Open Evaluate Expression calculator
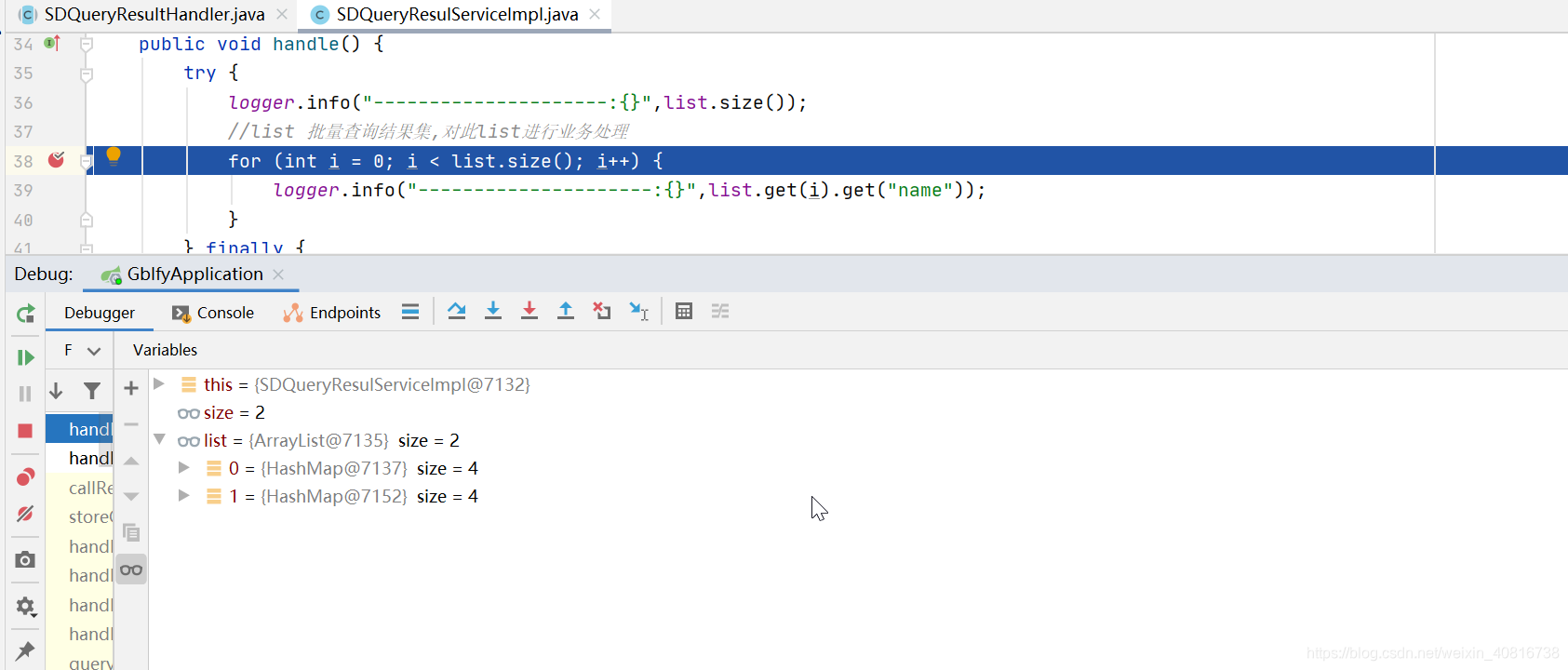The image size is (1568, 670). tap(684, 312)
